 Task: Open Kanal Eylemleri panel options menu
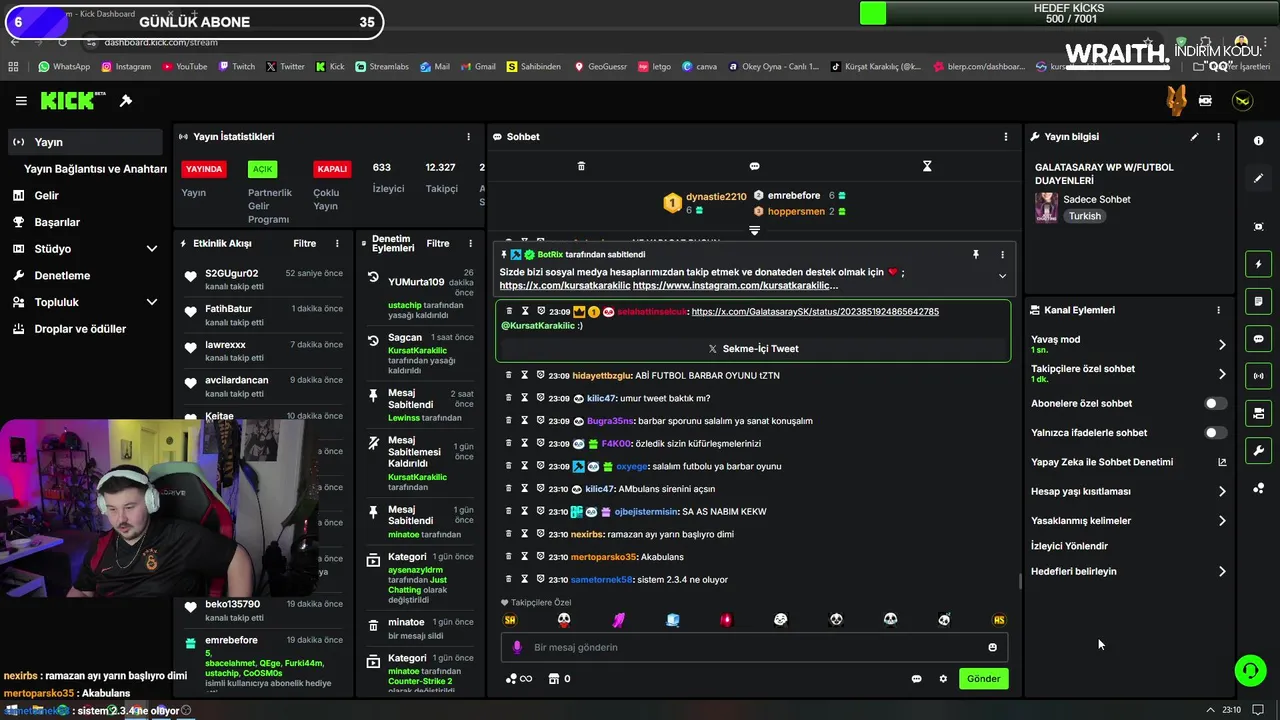tap(1218, 310)
